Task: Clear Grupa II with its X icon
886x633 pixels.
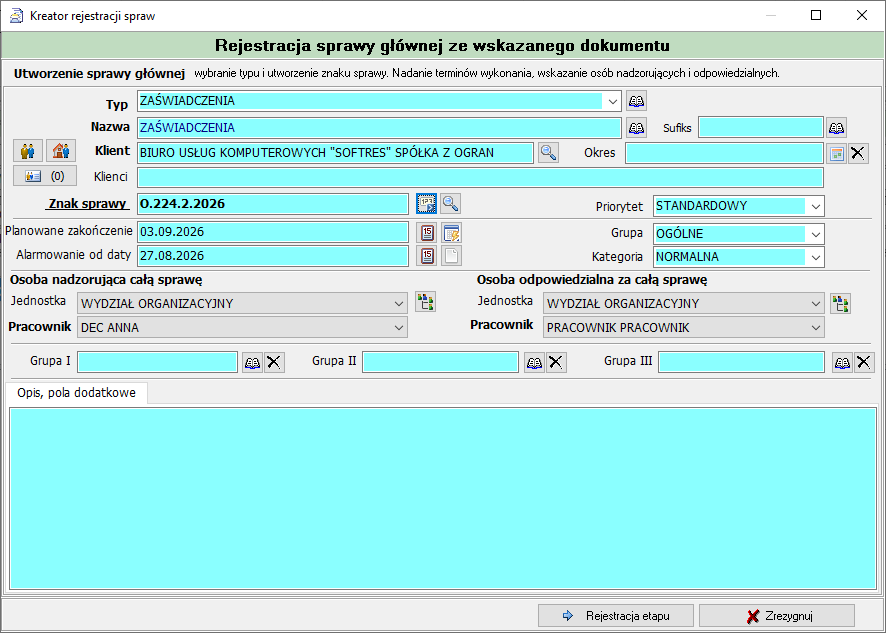Action: tap(556, 362)
